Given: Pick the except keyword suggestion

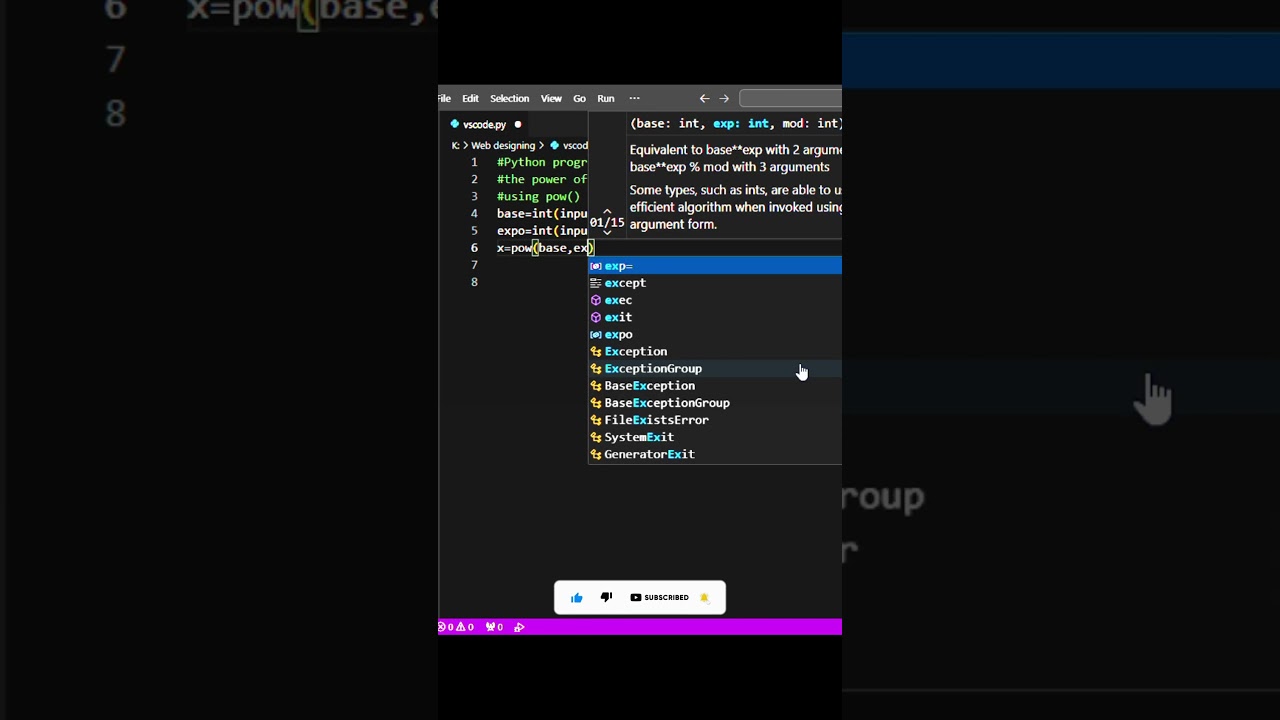Looking at the screenshot, I should click(715, 283).
